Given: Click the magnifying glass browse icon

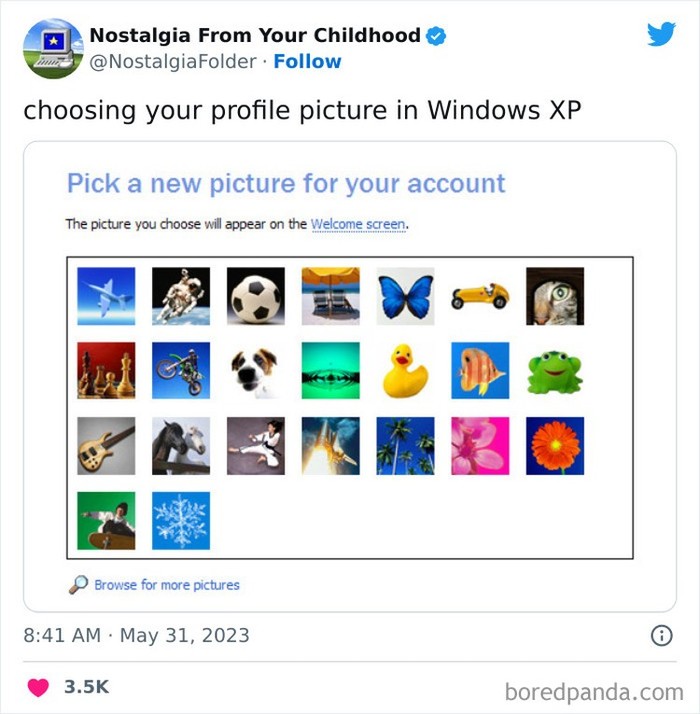Looking at the screenshot, I should tap(78, 585).
